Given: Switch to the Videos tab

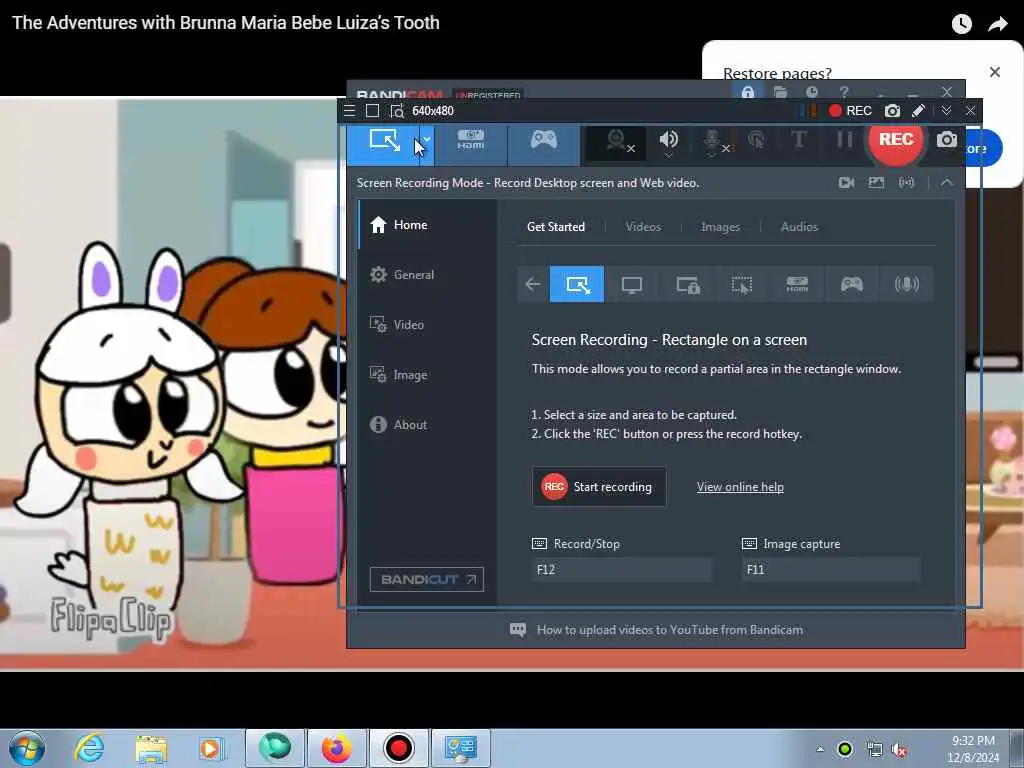Looking at the screenshot, I should (x=643, y=227).
